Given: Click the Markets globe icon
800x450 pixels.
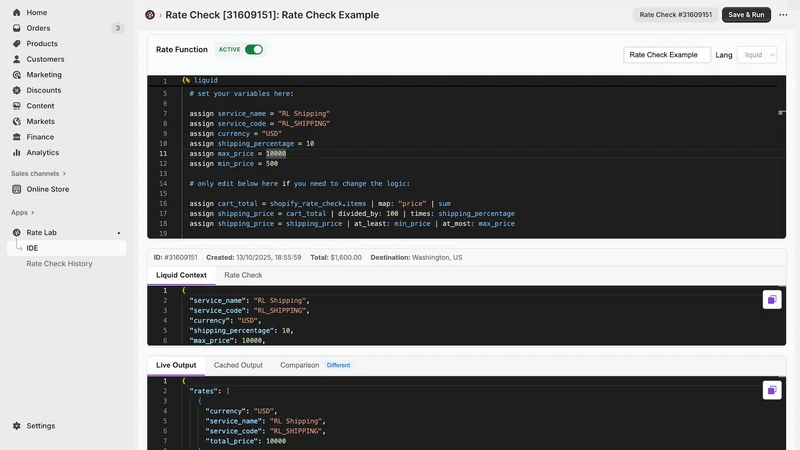Looking at the screenshot, I should tap(16, 121).
